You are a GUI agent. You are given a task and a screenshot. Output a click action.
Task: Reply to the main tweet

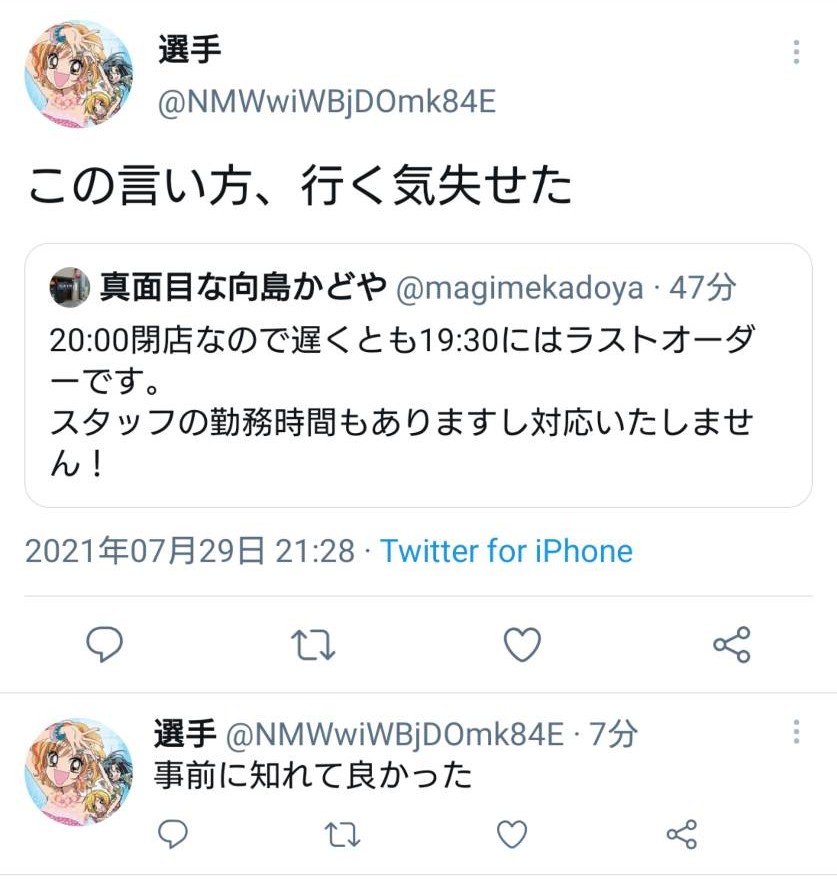point(104,643)
